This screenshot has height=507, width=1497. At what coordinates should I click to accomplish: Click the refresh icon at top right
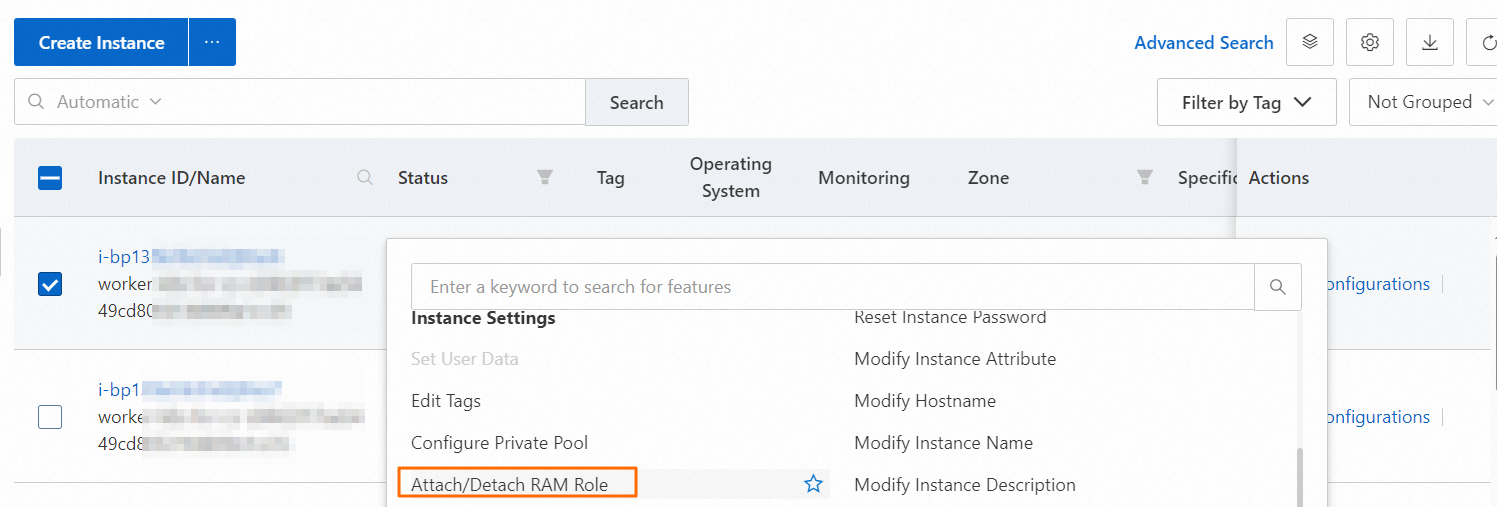1486,43
